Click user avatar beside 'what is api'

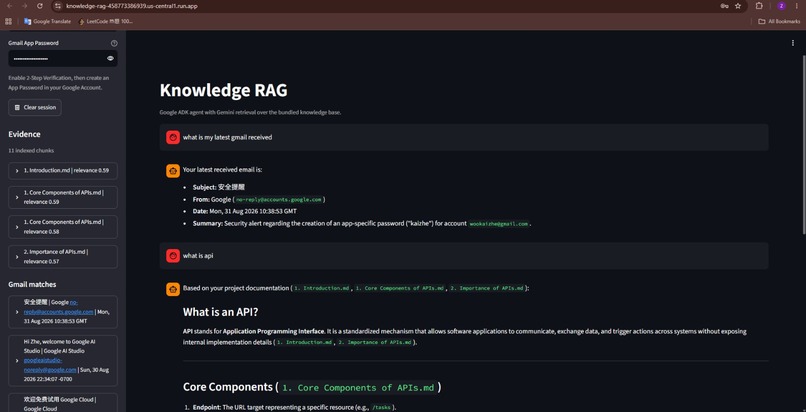[173, 255]
